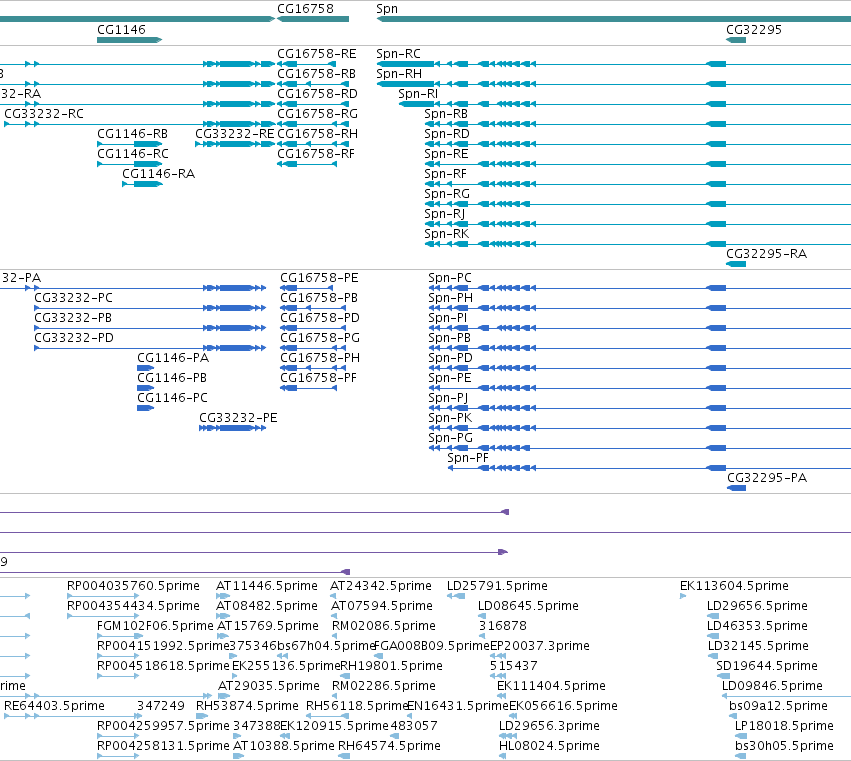
Task: Open the Spn-RH transcript label
Action: [399, 74]
